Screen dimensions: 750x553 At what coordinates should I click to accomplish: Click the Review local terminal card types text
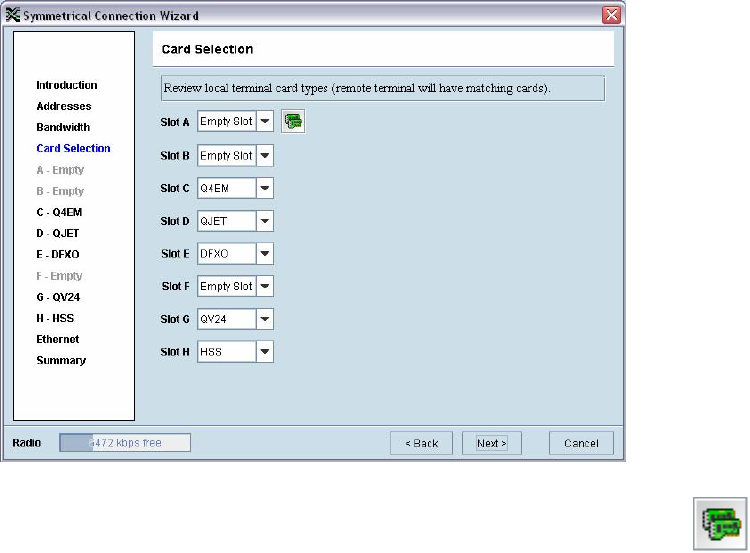(357, 88)
